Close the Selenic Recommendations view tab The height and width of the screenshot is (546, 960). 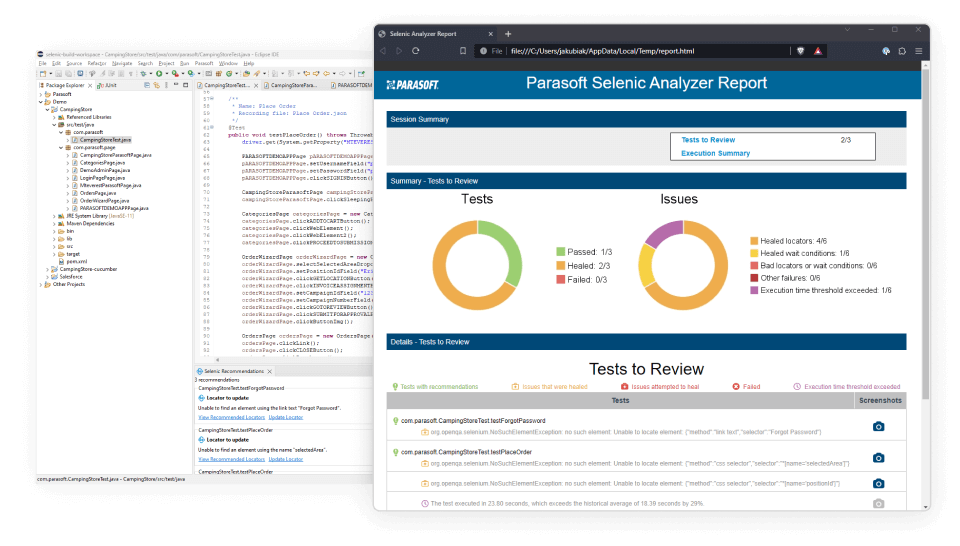click(269, 371)
